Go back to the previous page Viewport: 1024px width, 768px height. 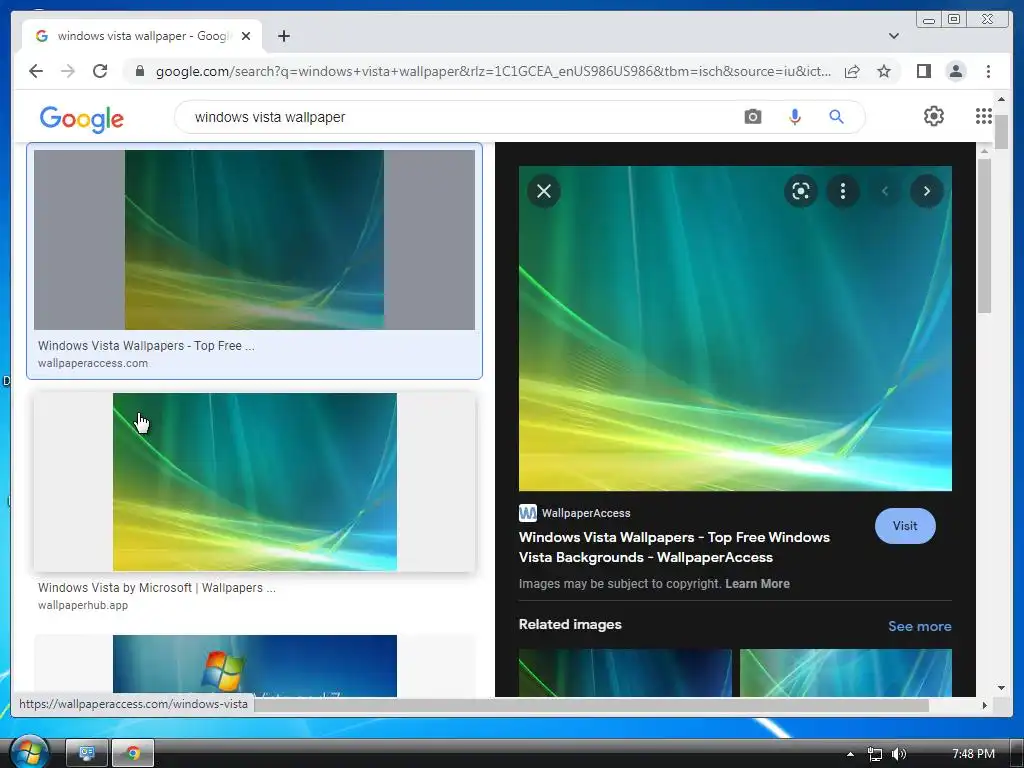(36, 71)
